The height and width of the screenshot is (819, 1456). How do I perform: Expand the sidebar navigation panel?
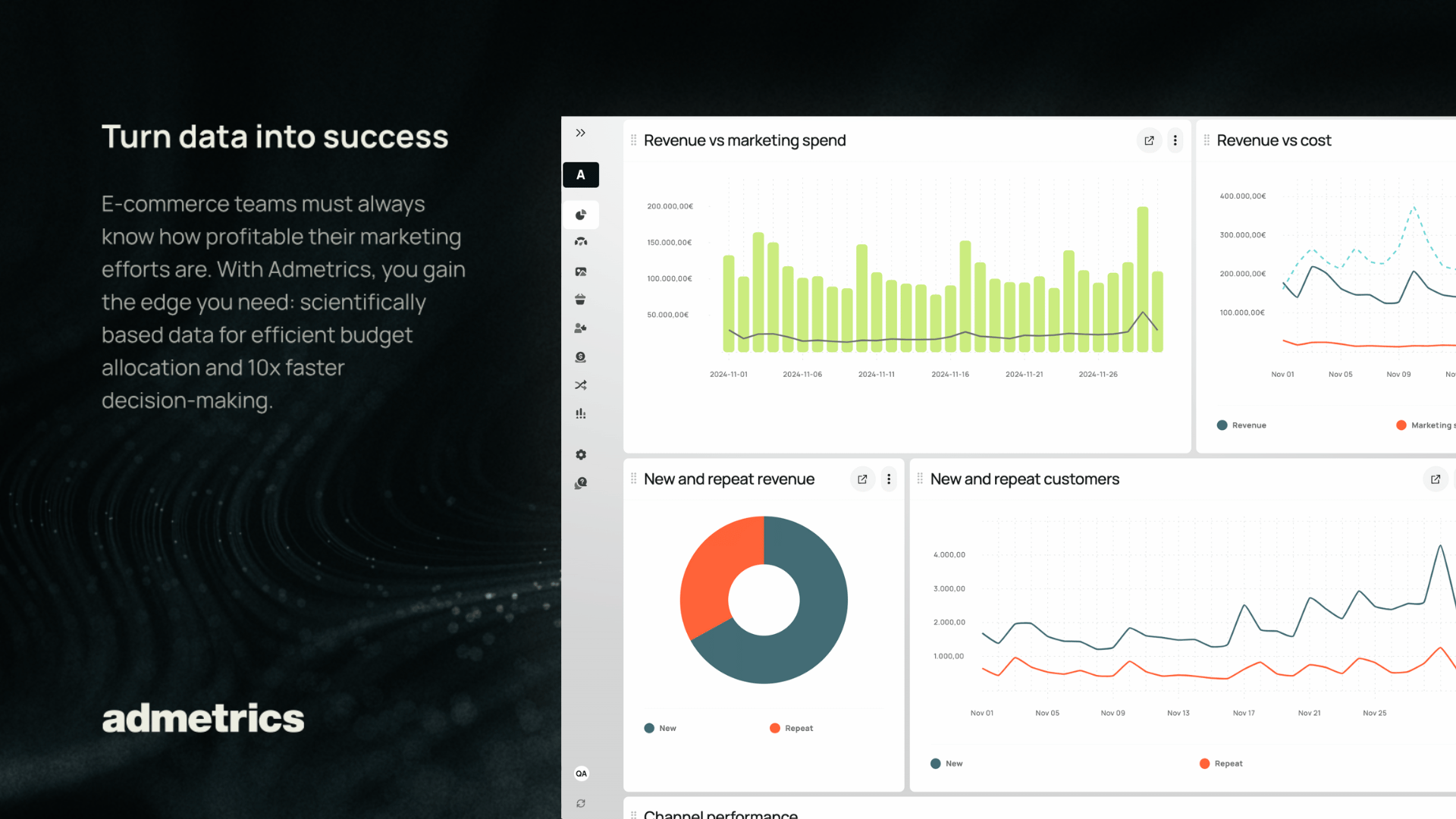pos(581,131)
